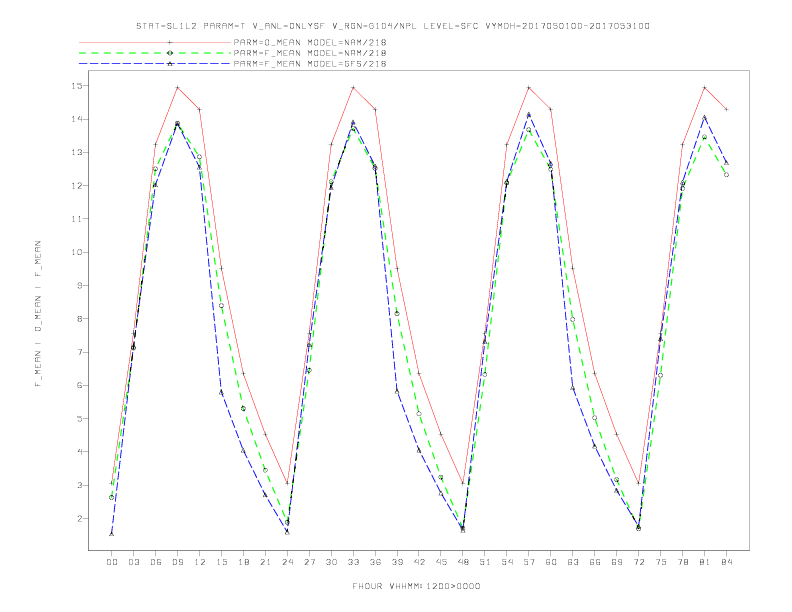Click x-axis forecast hour label 09

click(x=177, y=562)
